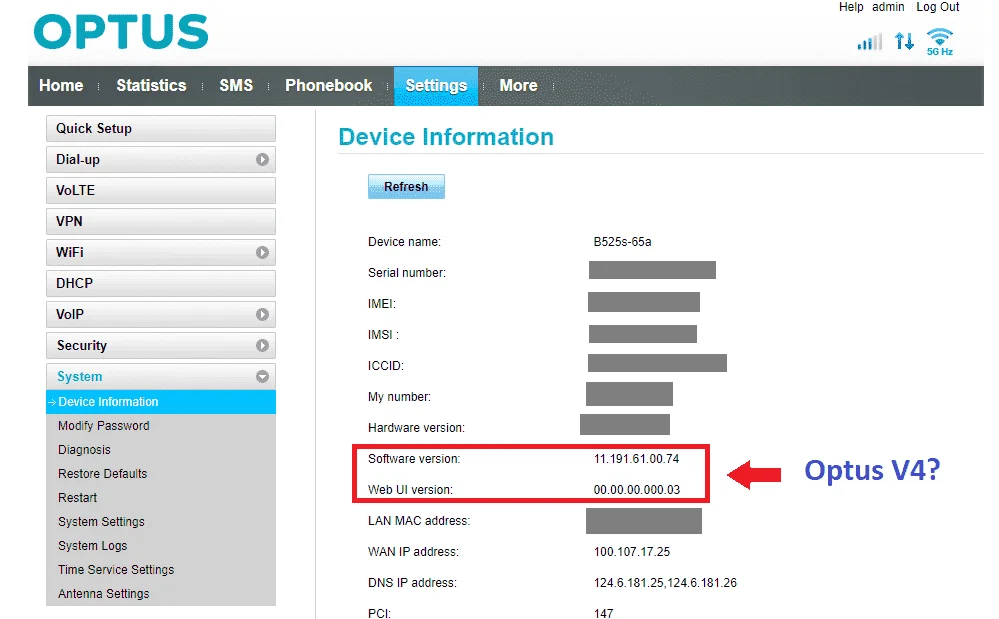
Task: Click the PCI value 147
Action: pos(603,613)
